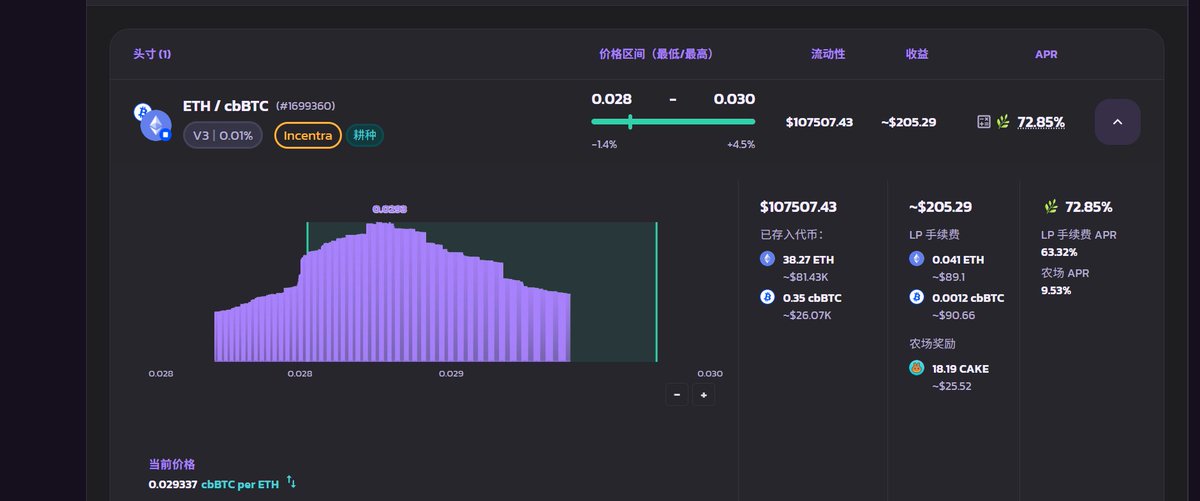Open the APR calculator icon
1200x501 pixels.
[x=984, y=122]
